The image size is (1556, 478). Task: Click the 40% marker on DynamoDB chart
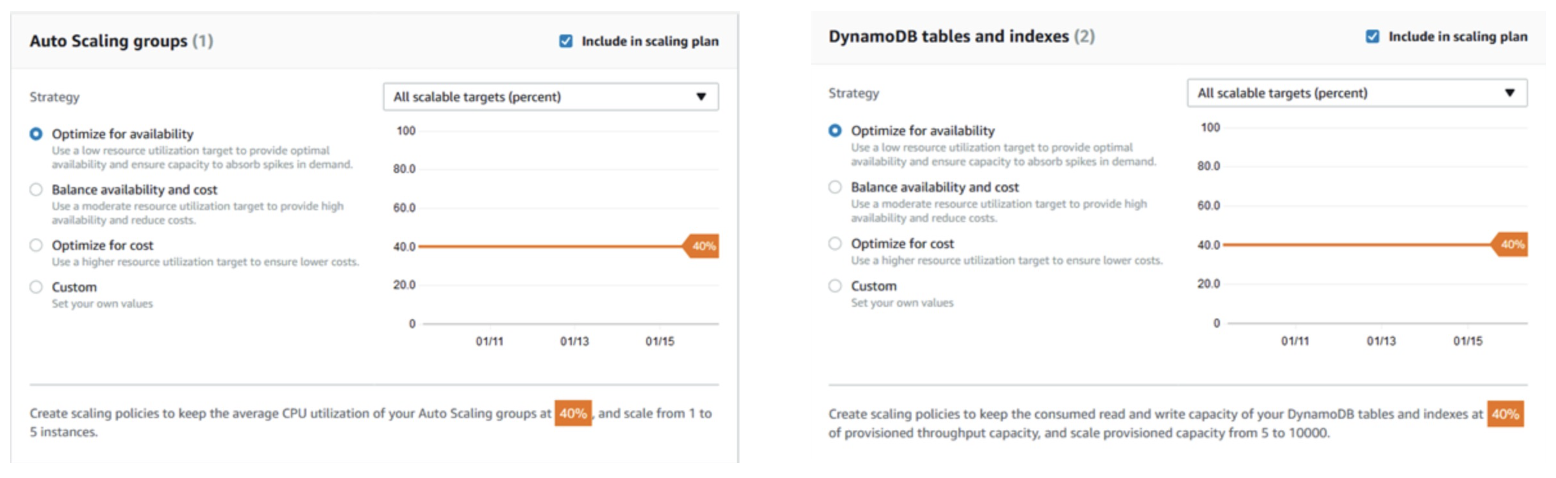[1511, 244]
